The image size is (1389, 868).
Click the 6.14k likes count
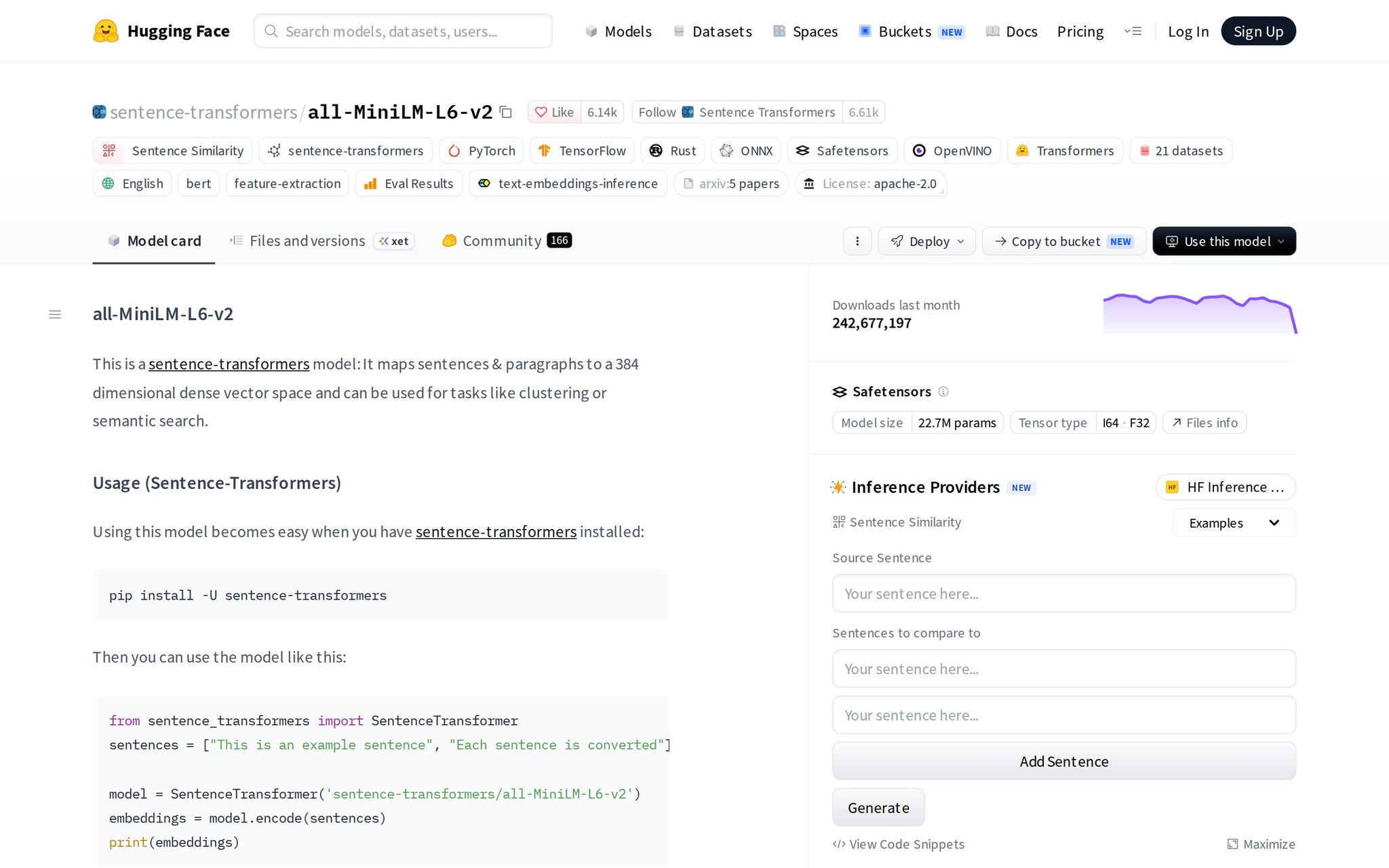pos(602,112)
